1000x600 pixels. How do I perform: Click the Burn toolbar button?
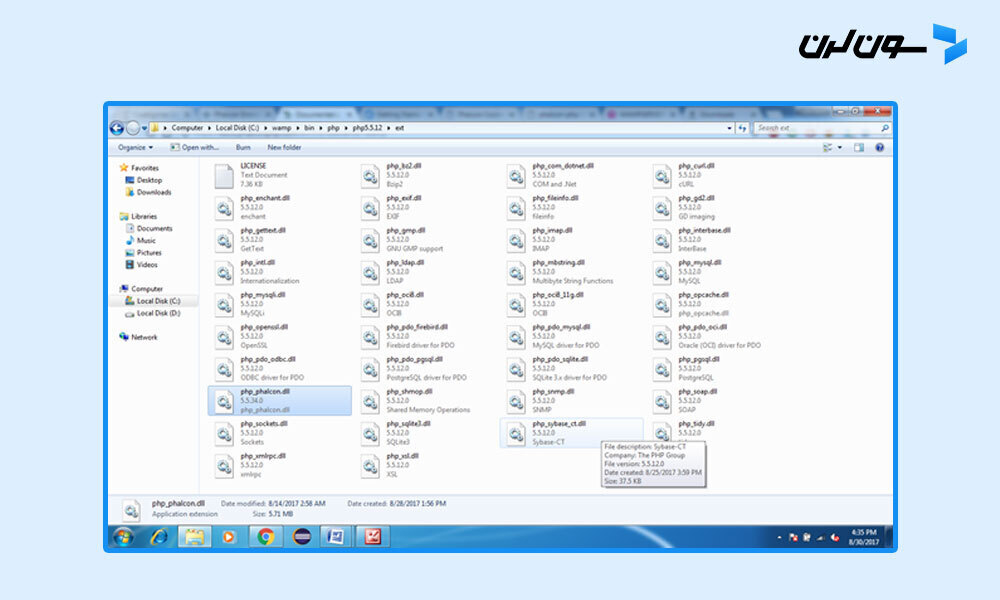[x=243, y=147]
